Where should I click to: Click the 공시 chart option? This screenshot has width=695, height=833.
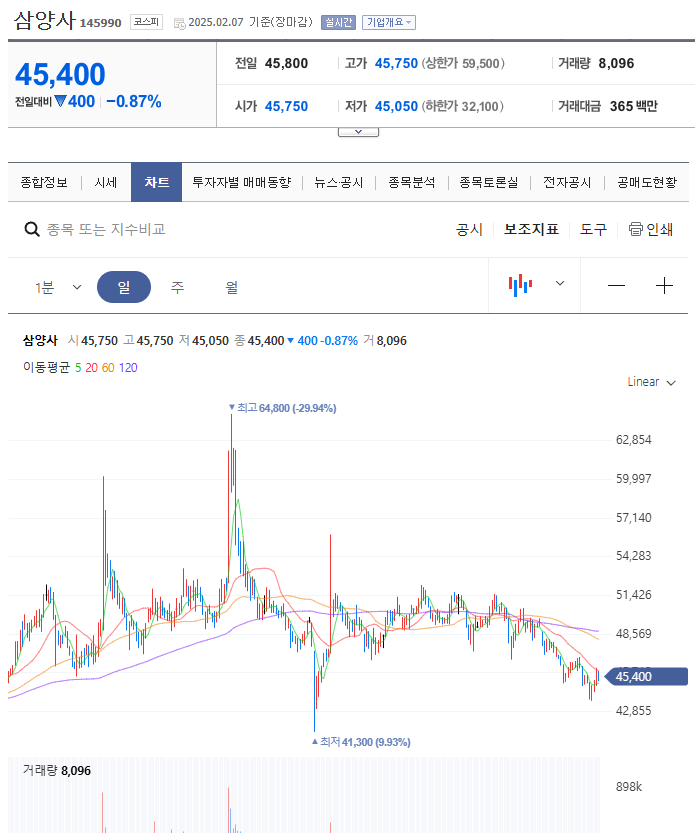pos(469,230)
